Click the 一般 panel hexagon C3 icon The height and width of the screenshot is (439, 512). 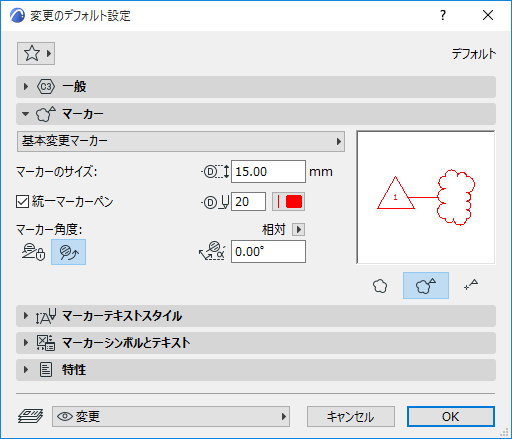point(46,87)
